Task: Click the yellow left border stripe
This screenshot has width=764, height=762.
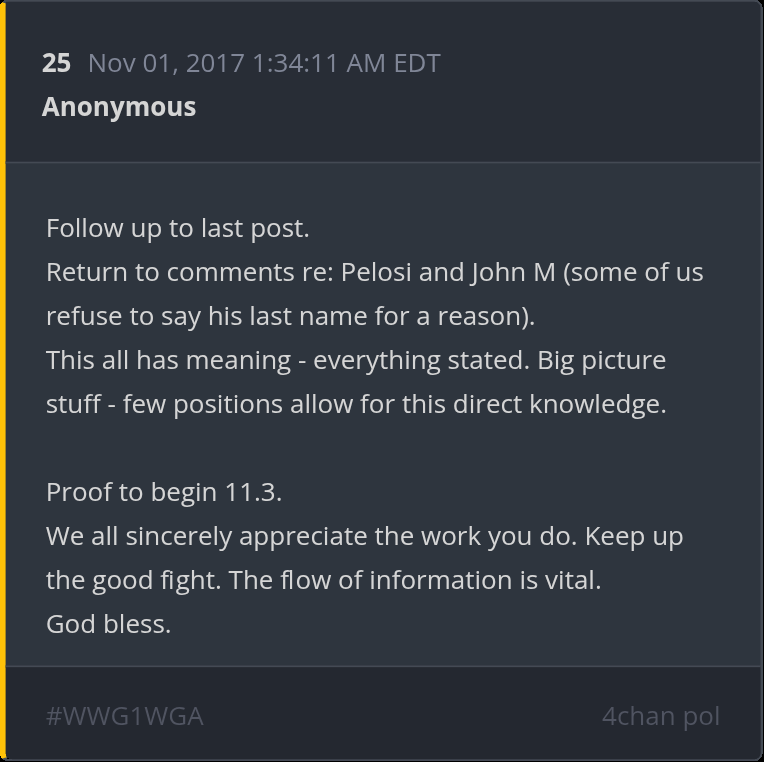Action: (3, 380)
